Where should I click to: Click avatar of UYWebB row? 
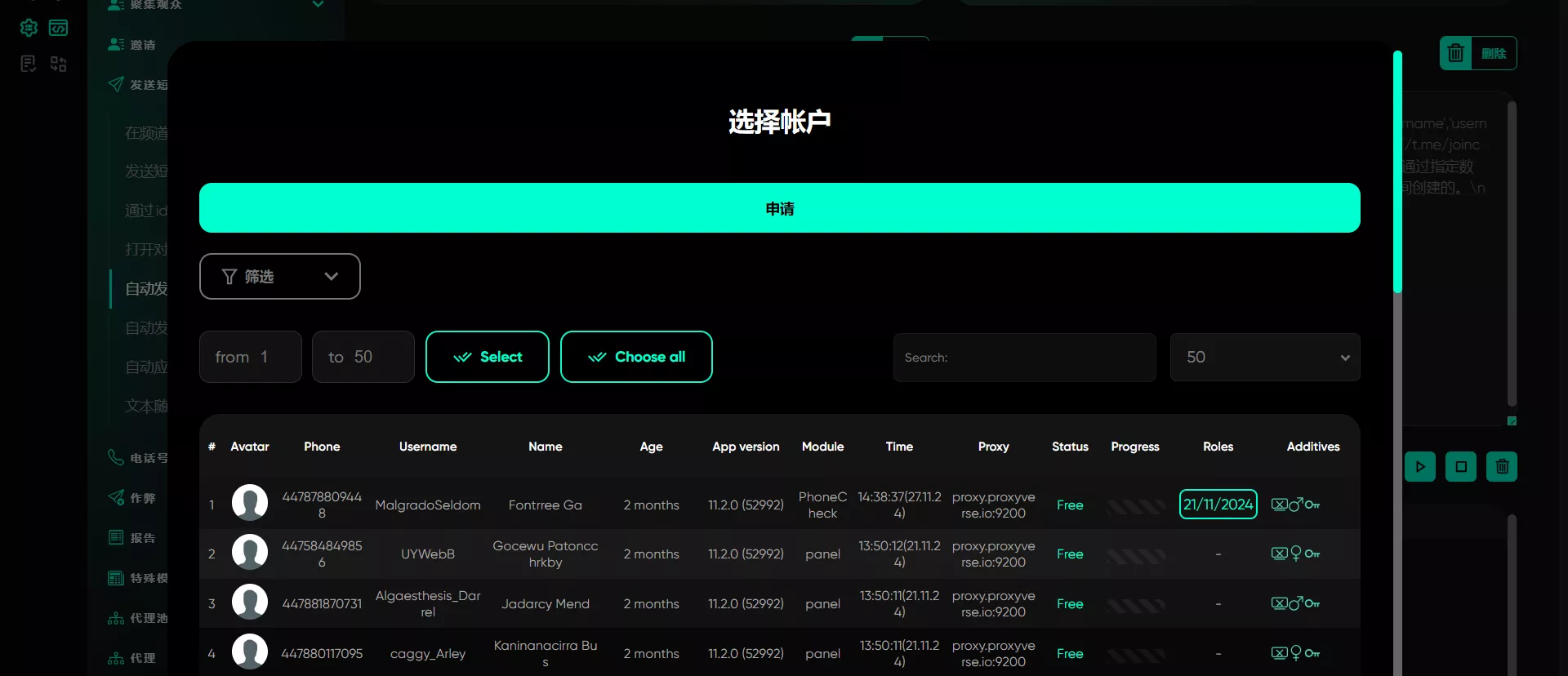tap(250, 553)
